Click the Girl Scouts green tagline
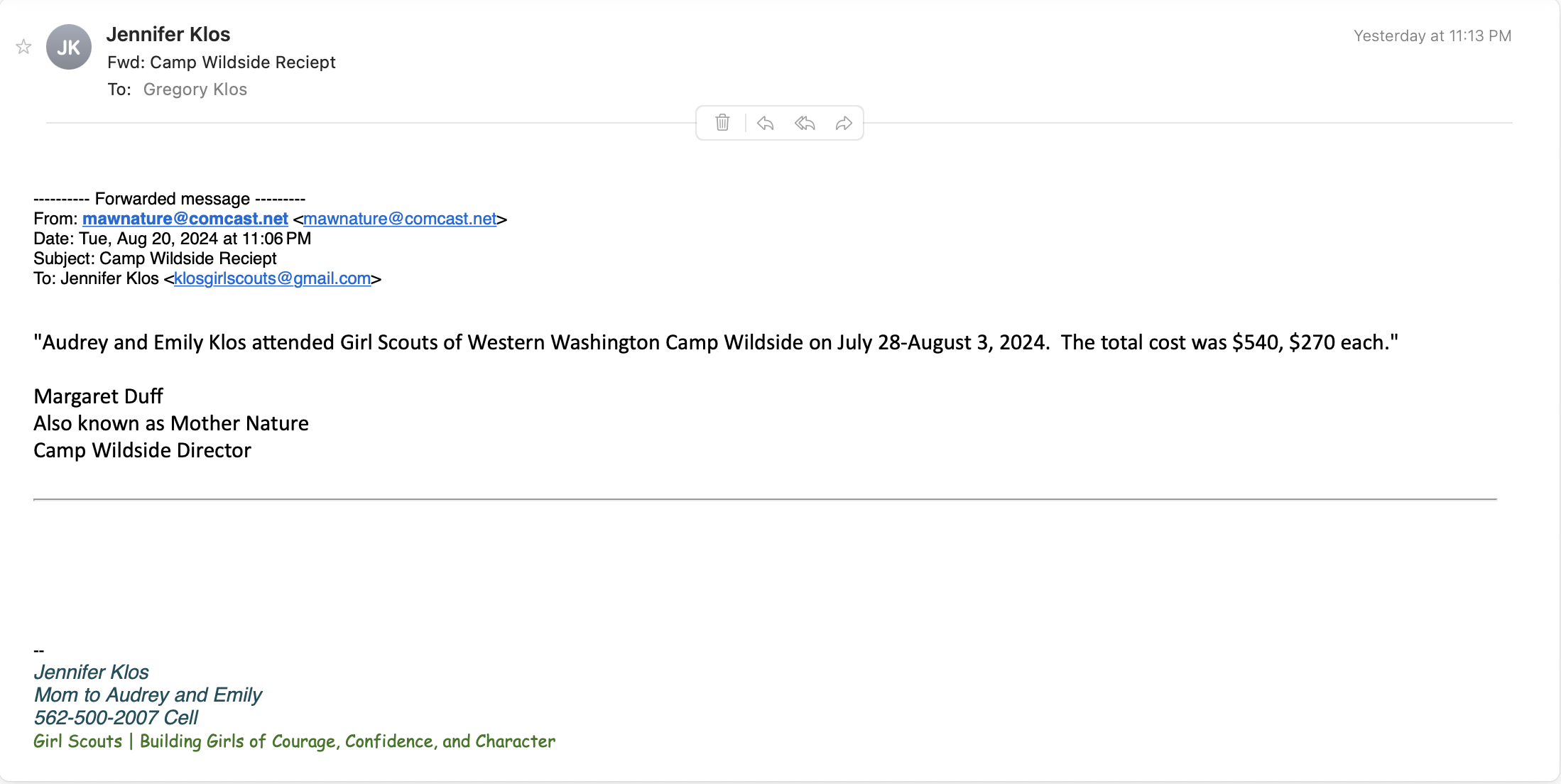This screenshot has width=1561, height=784. [x=294, y=741]
